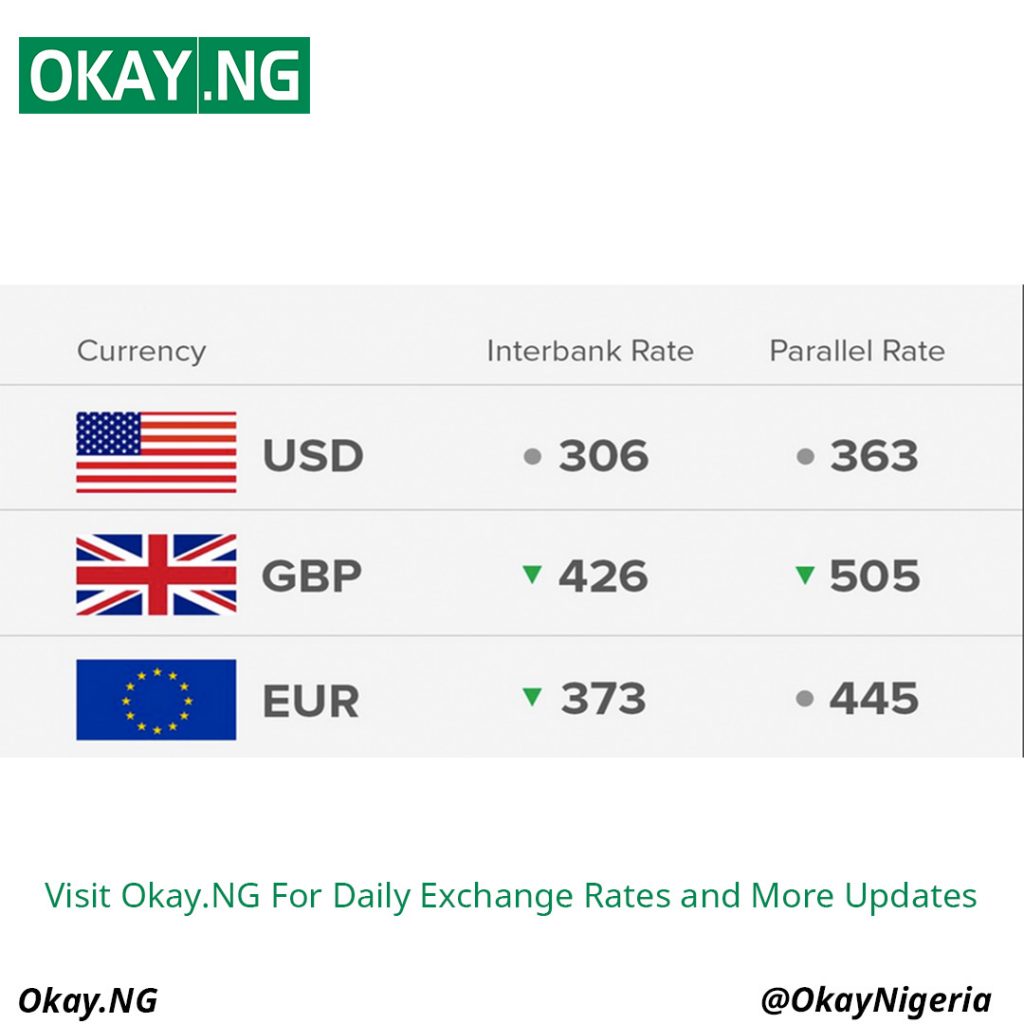Screen dimensions: 1024x1024
Task: Click the USD currency label
Action: click(x=312, y=457)
